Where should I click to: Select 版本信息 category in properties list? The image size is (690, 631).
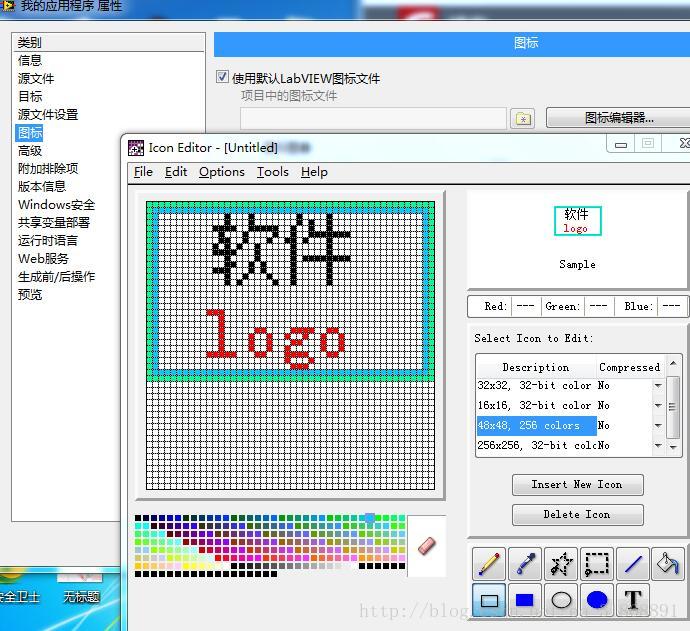(x=42, y=187)
